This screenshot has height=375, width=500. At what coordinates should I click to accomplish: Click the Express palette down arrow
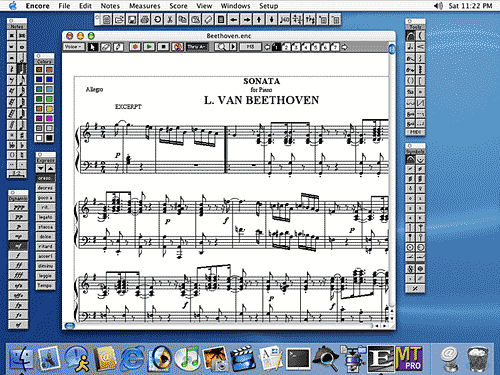tap(40, 168)
